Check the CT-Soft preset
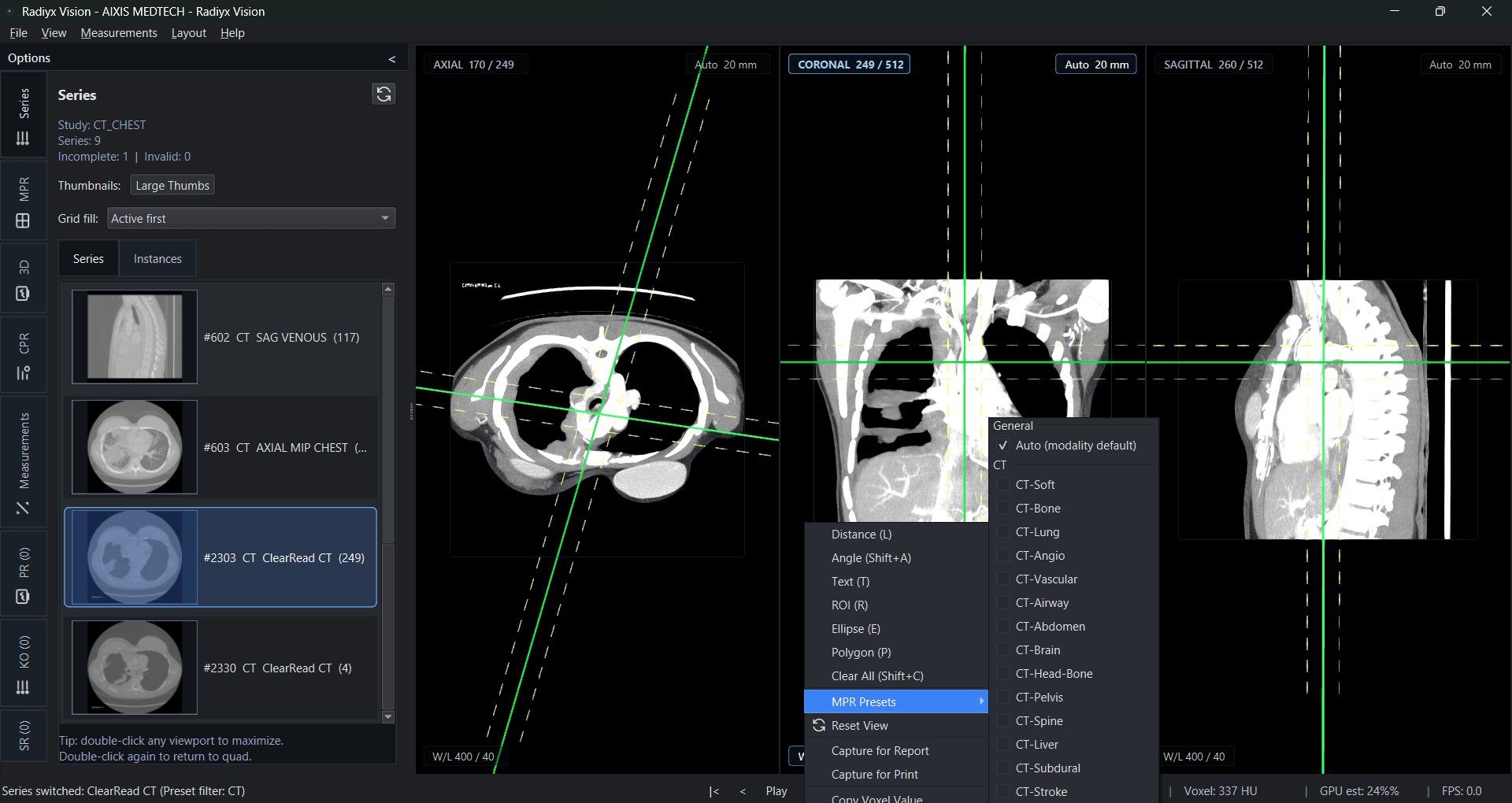Screen dimensions: 1512x803 pos(1003,485)
